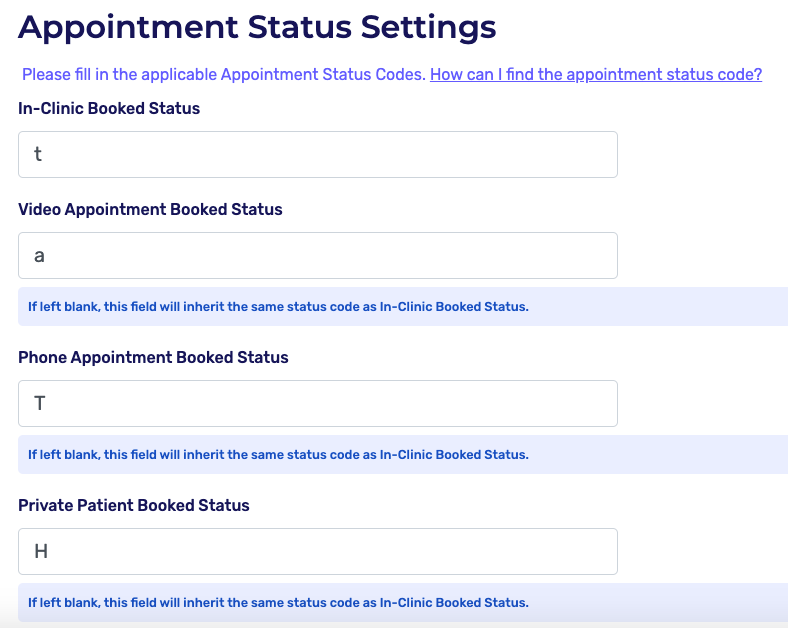Click the In-Clinic Booked Status label
Screen dimensions: 788x628
tap(109, 108)
